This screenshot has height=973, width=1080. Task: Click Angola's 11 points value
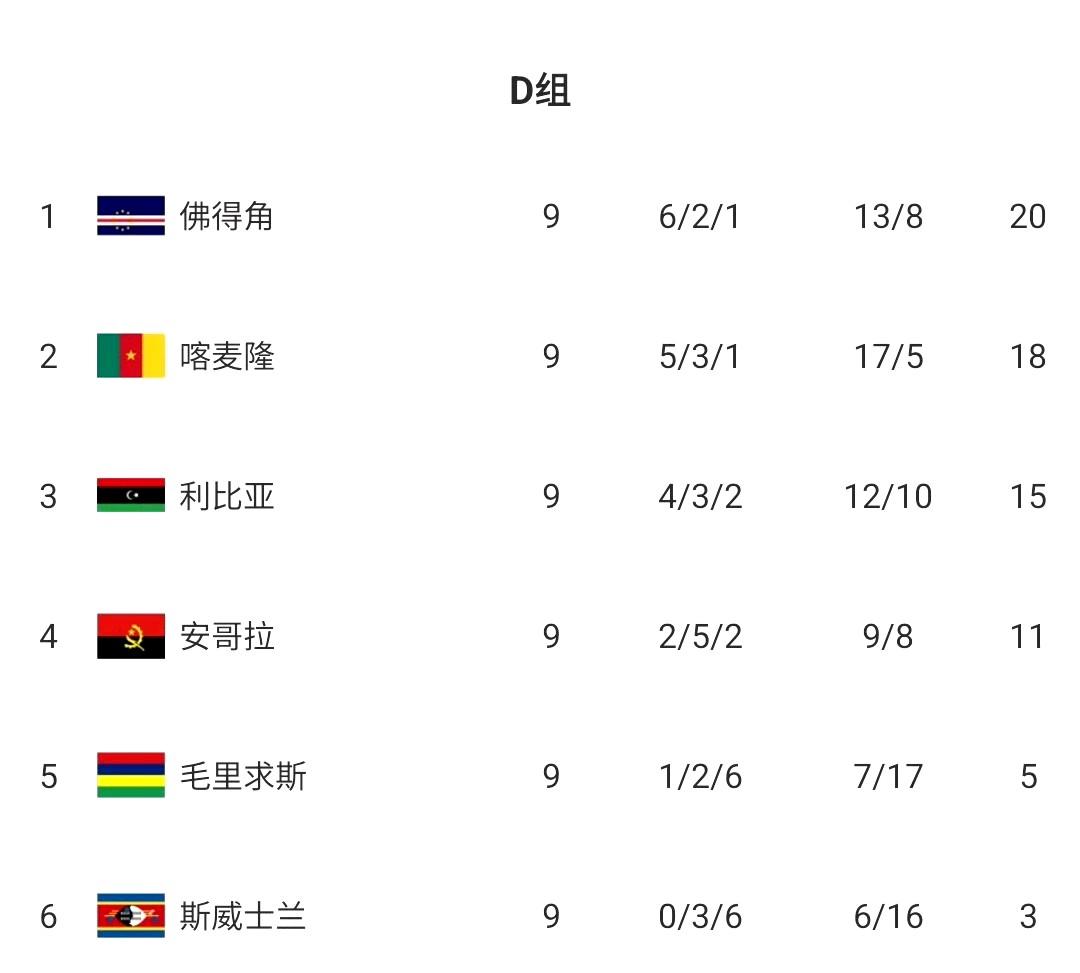point(1027,636)
